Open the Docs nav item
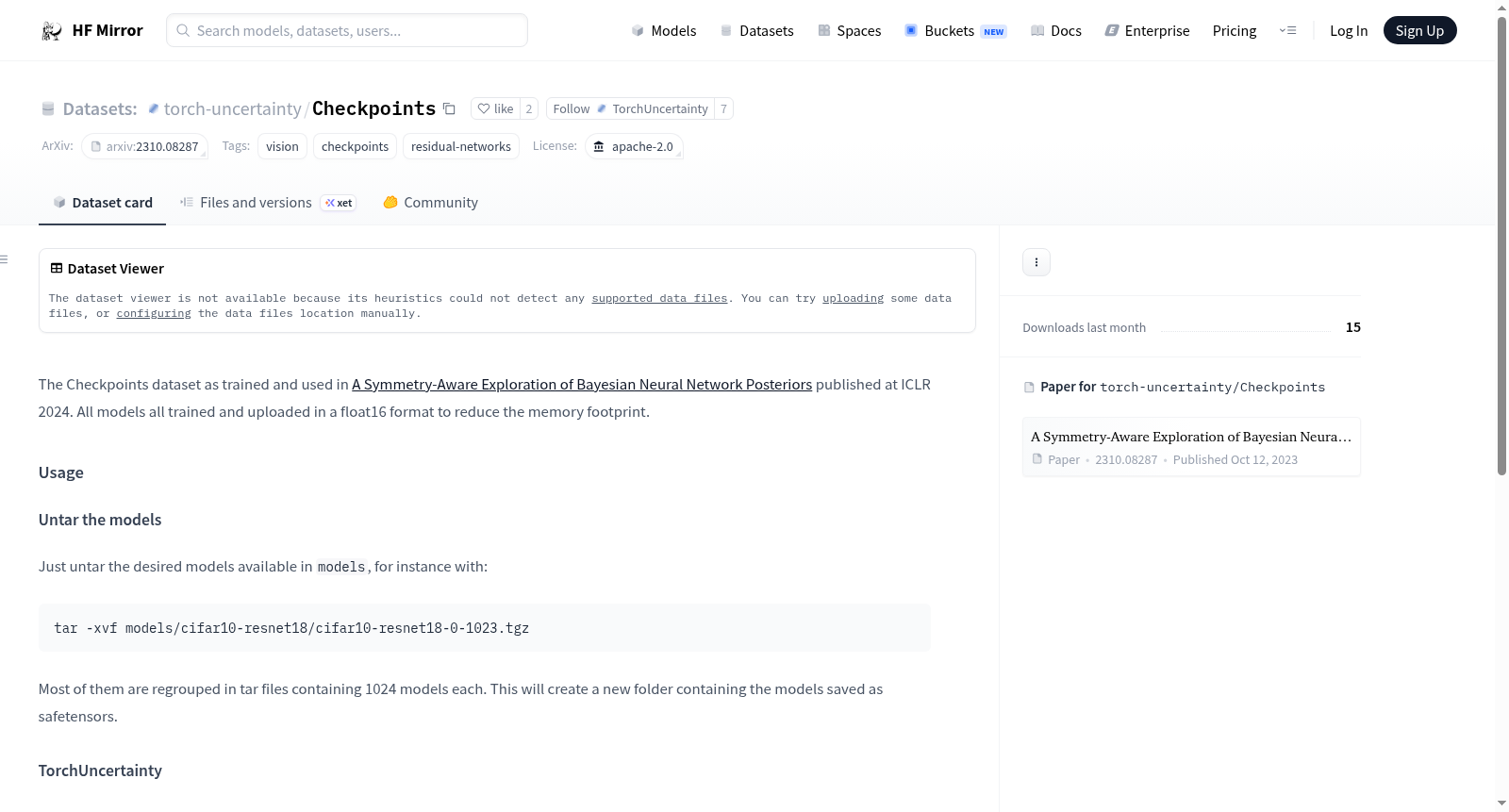This screenshot has height=812, width=1509. point(1056,31)
